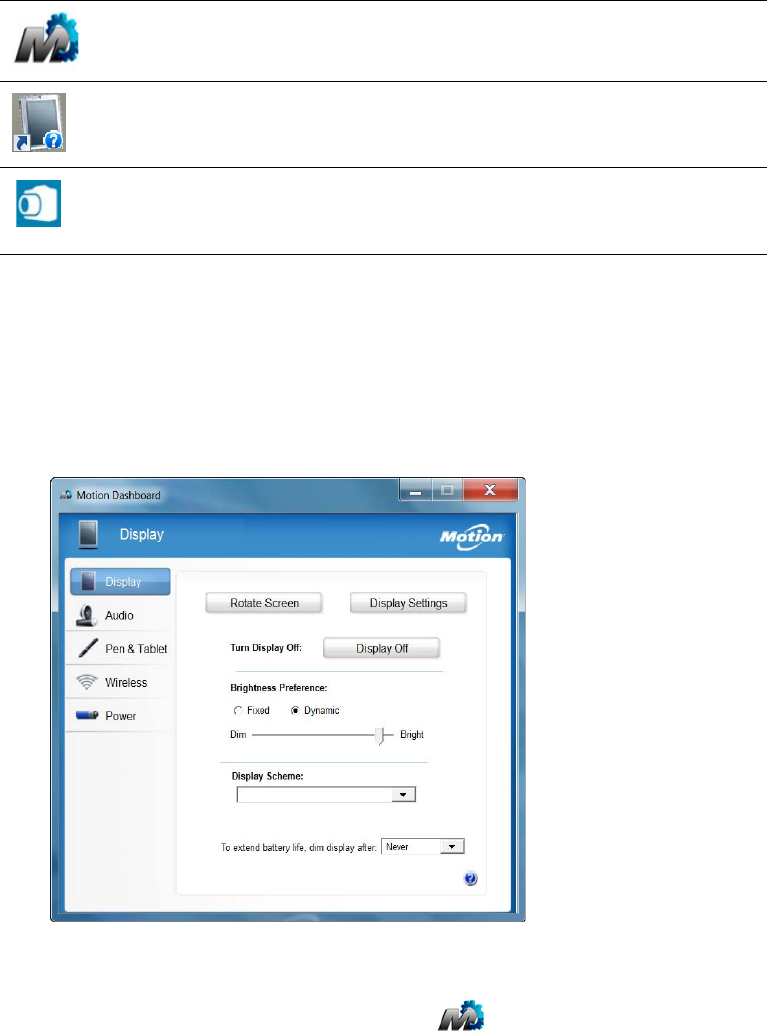Open the Power tab

[x=119, y=716]
